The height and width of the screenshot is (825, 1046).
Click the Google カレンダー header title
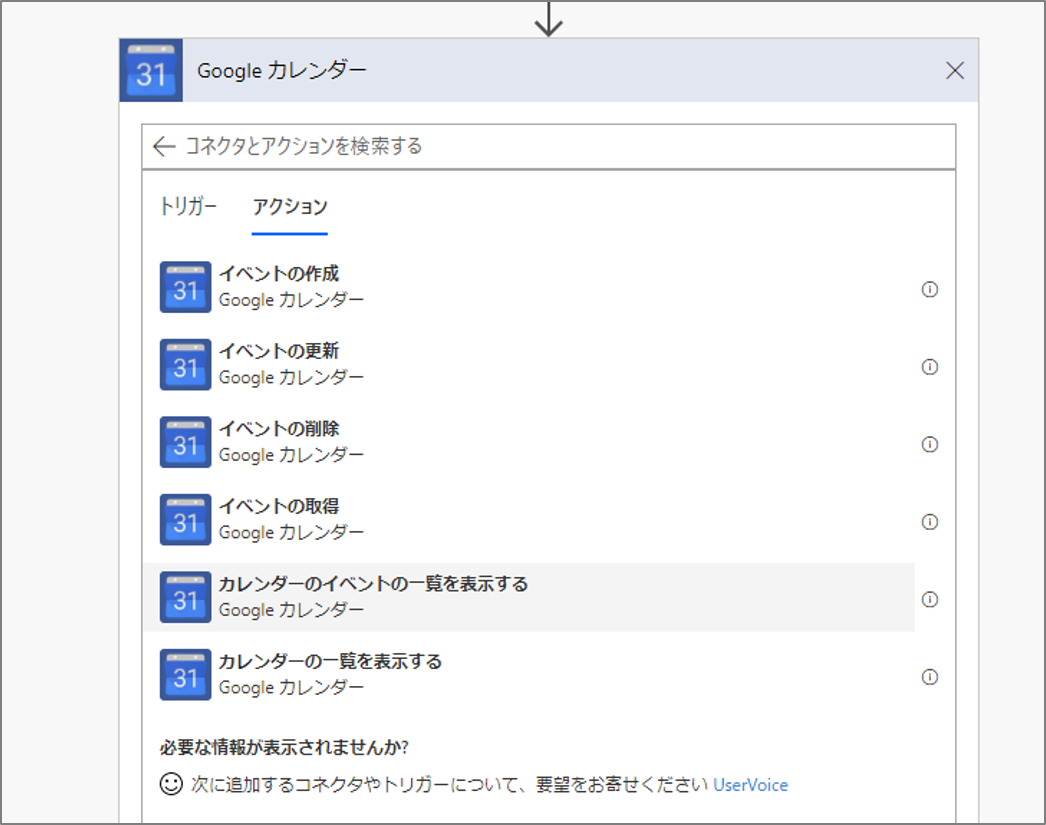click(282, 71)
